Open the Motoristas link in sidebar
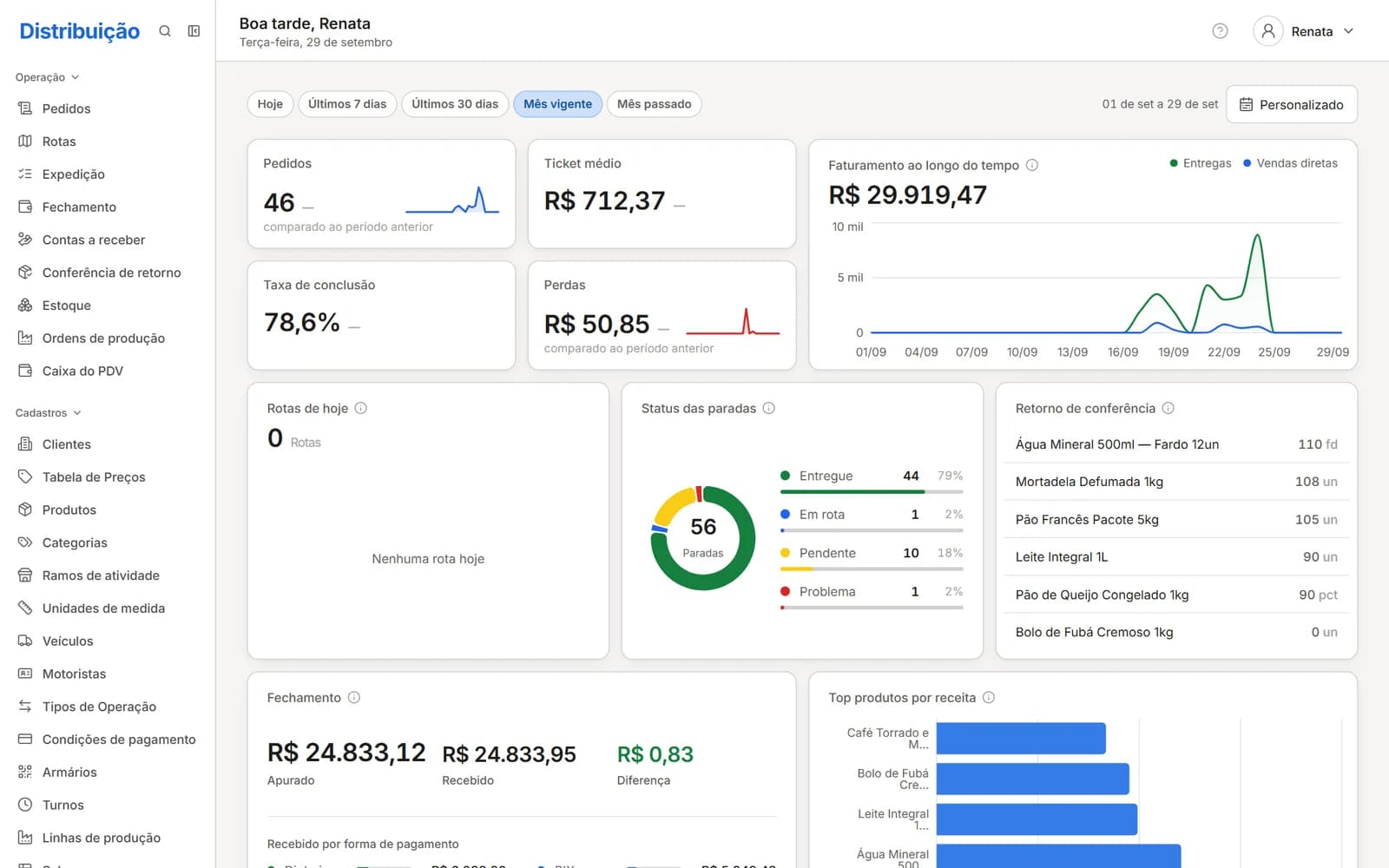This screenshot has height=868, width=1389. (74, 674)
